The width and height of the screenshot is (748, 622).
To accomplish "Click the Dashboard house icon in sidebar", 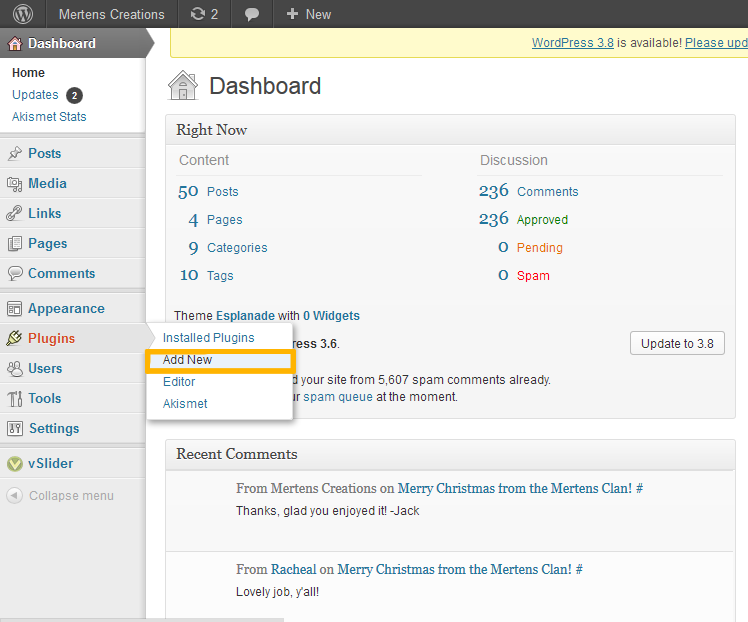I will coord(15,43).
